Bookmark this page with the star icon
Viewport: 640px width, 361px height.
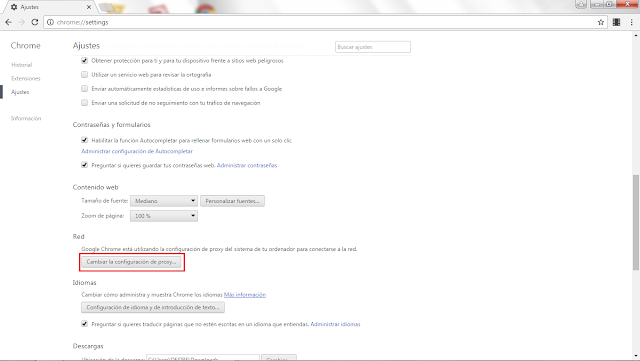[600, 22]
